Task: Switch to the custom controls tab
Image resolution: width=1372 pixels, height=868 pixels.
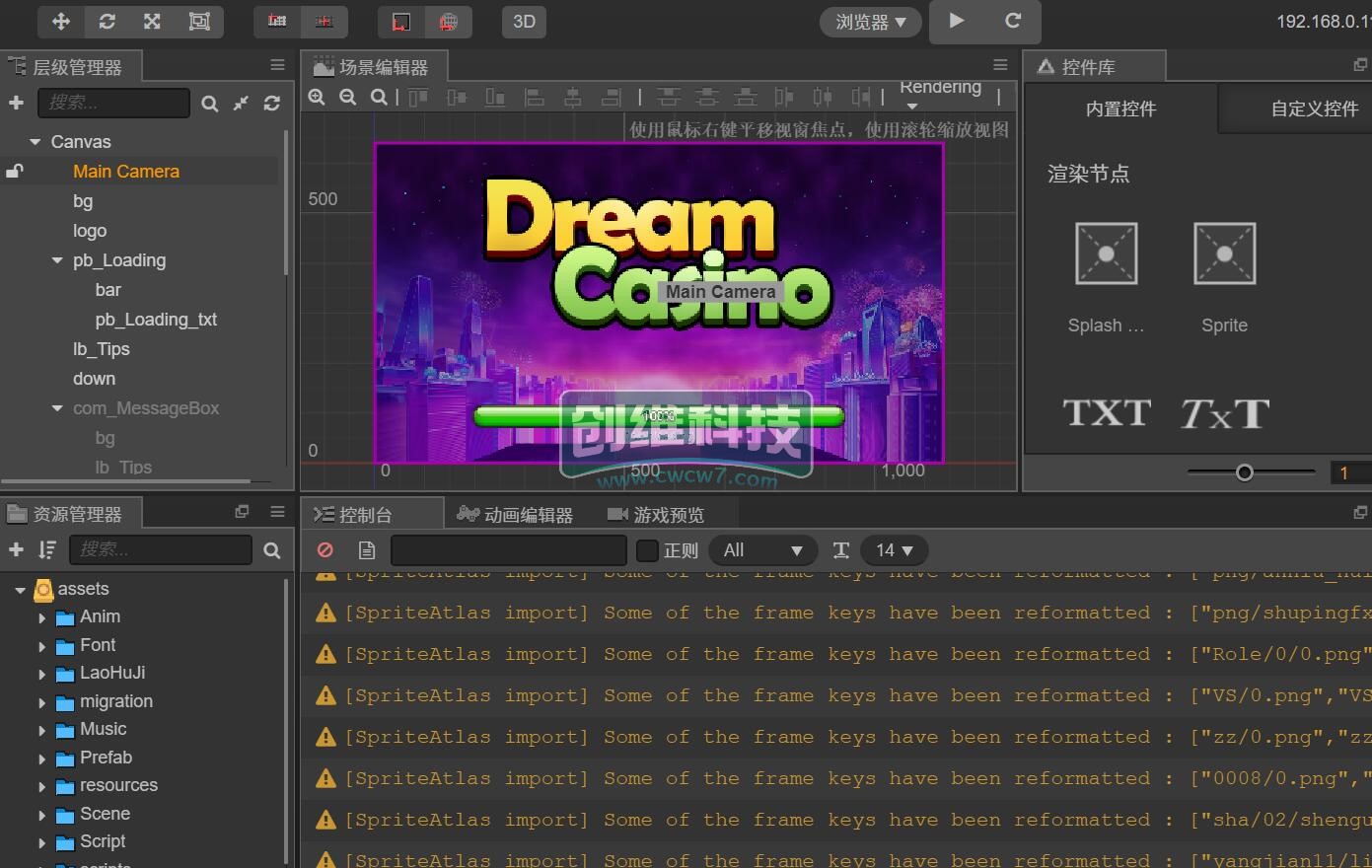Action: click(1314, 108)
